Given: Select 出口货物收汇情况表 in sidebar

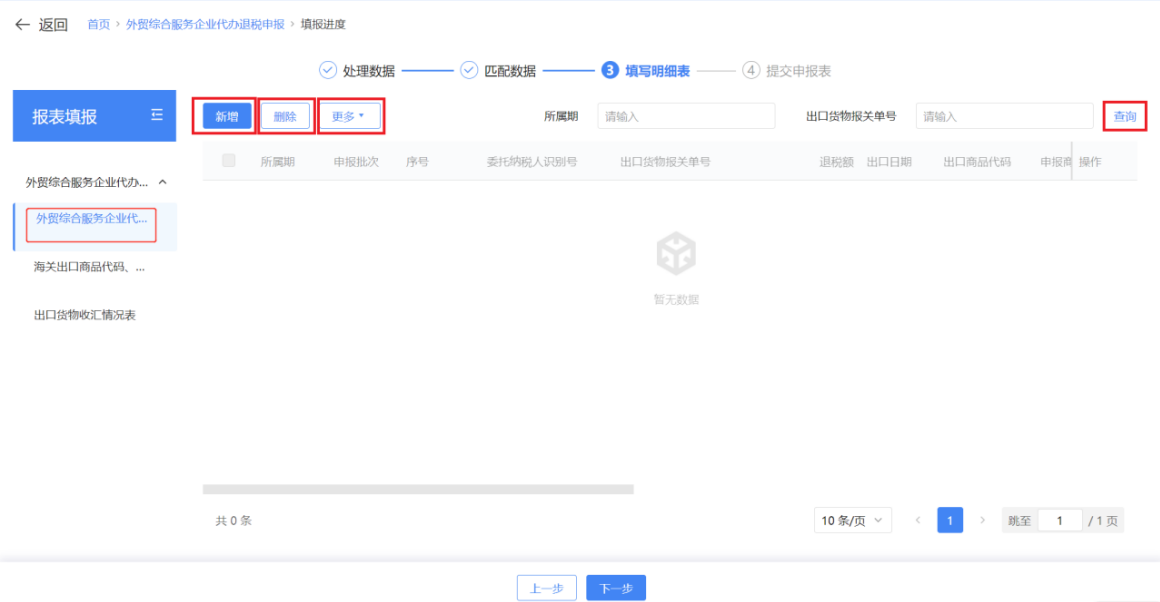Looking at the screenshot, I should tap(85, 315).
